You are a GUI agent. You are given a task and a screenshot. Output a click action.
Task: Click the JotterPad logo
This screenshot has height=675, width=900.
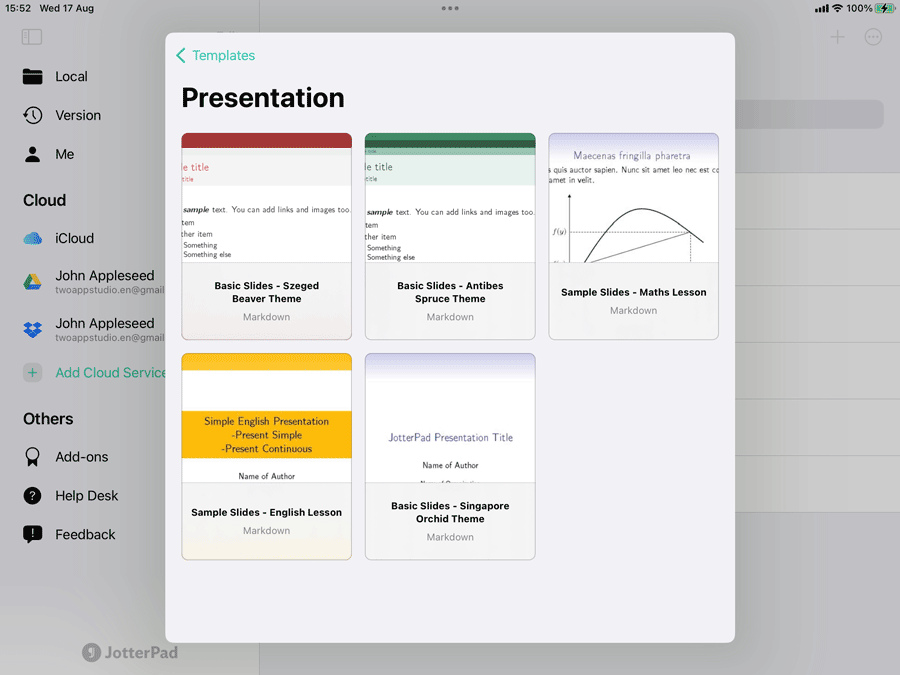pos(131,652)
